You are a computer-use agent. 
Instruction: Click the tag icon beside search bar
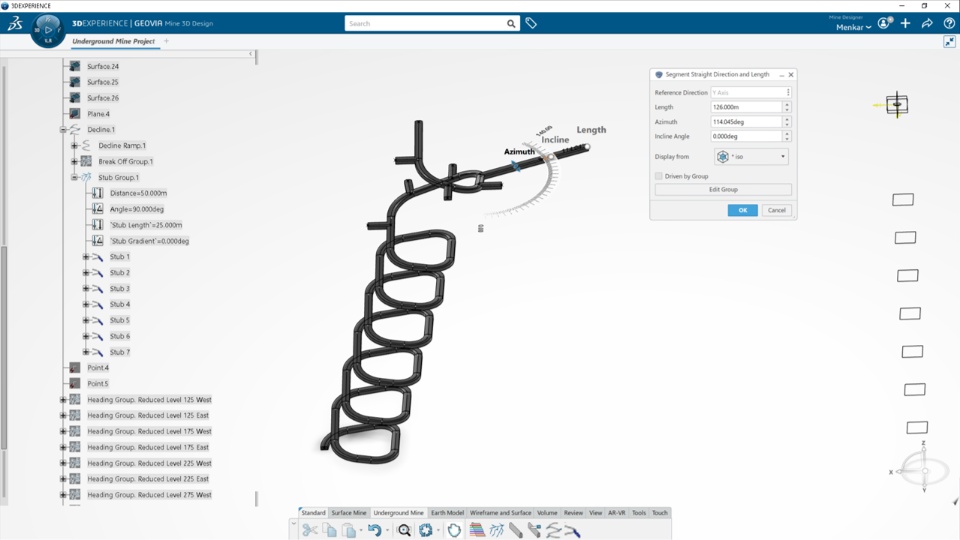click(531, 23)
